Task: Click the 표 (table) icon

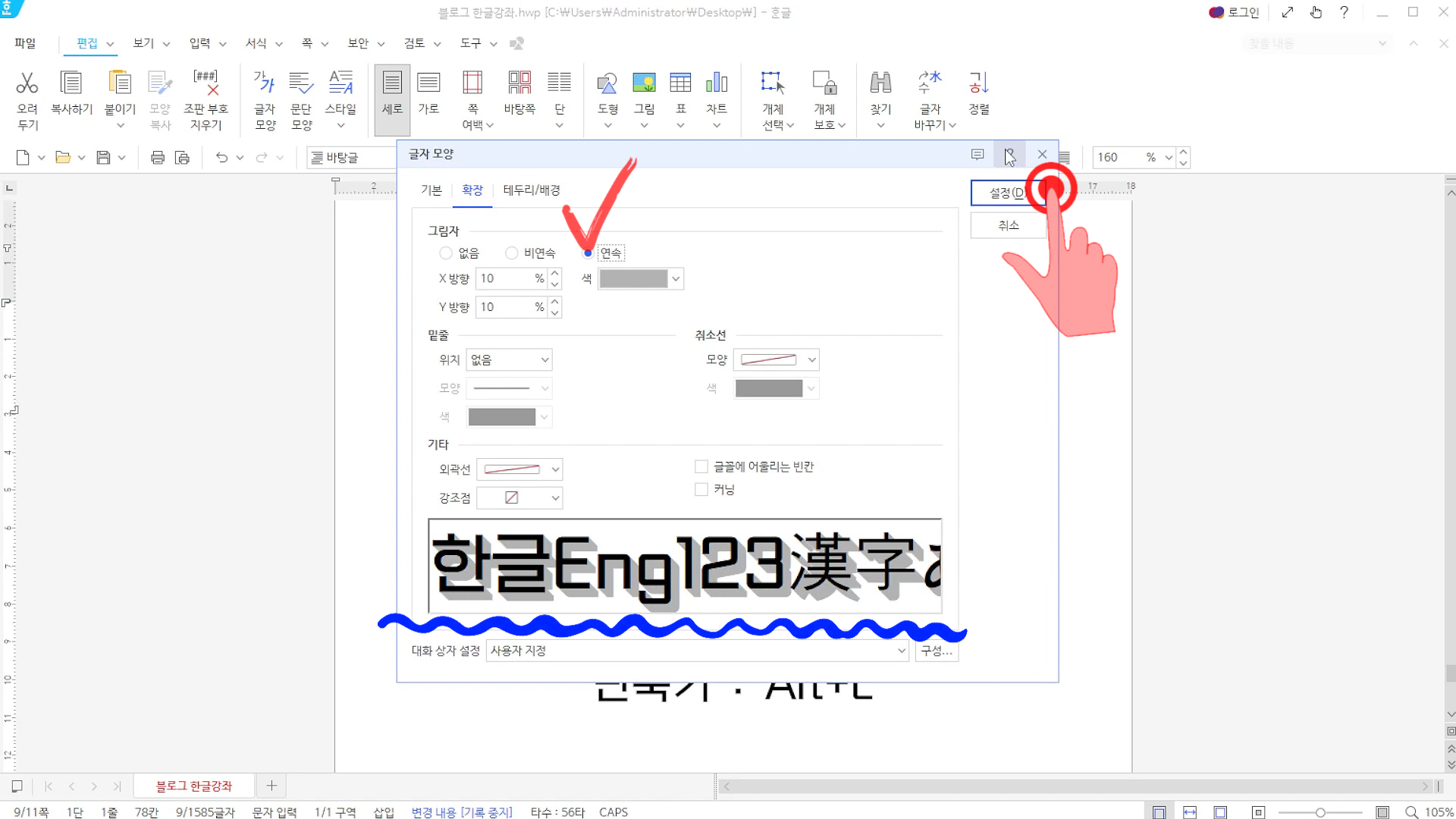Action: click(x=680, y=83)
